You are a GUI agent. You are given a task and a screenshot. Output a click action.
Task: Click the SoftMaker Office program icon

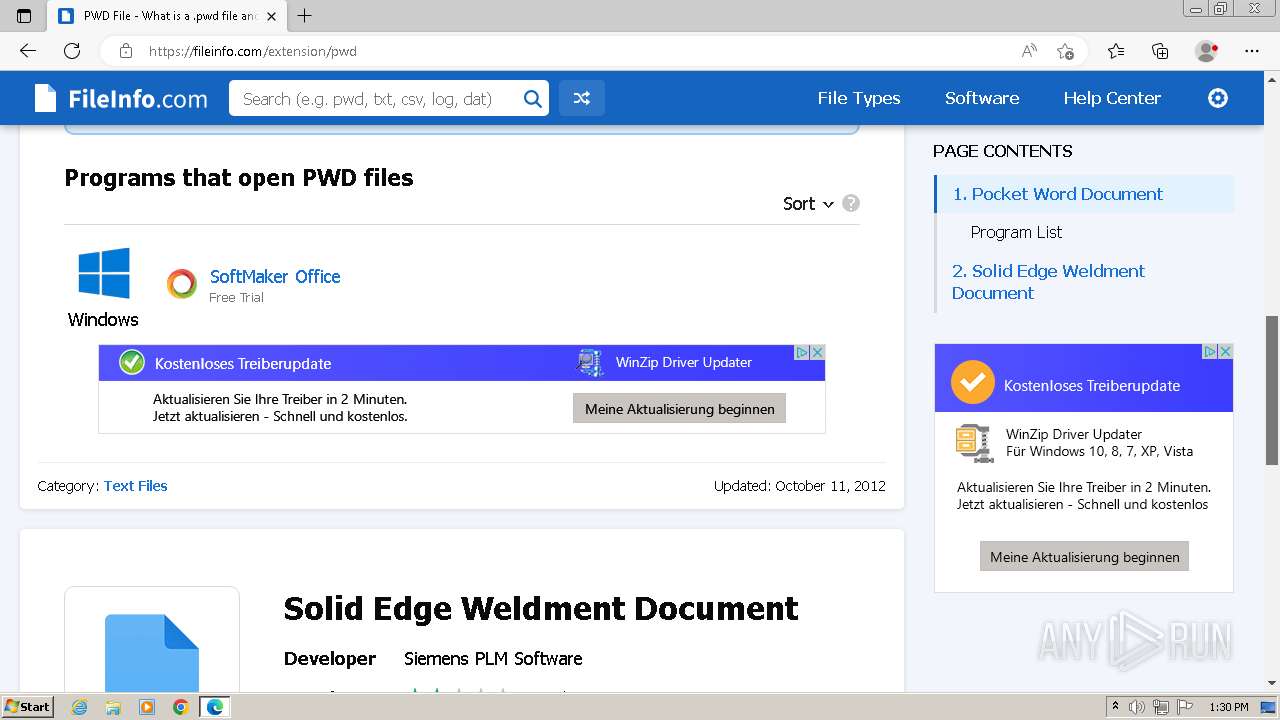tap(182, 284)
